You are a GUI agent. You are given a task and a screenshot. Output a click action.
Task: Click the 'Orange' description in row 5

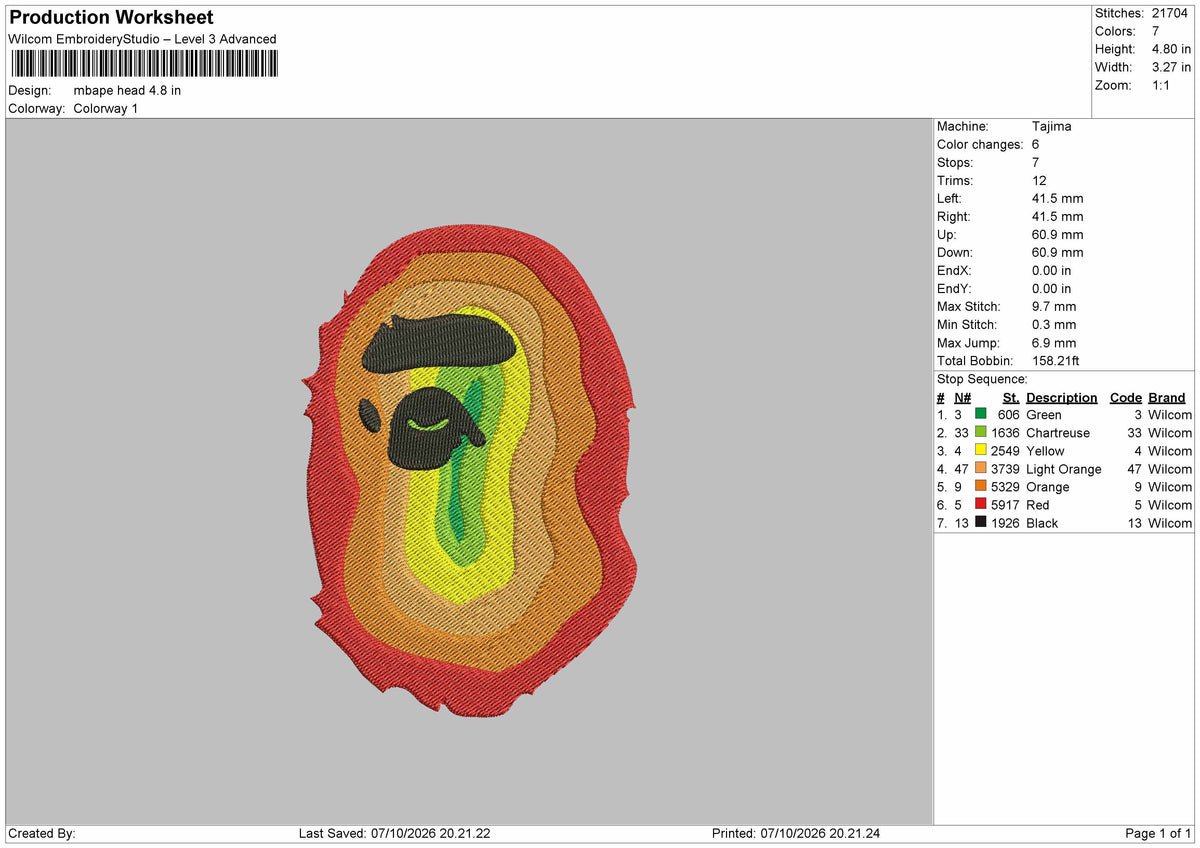pos(1048,487)
